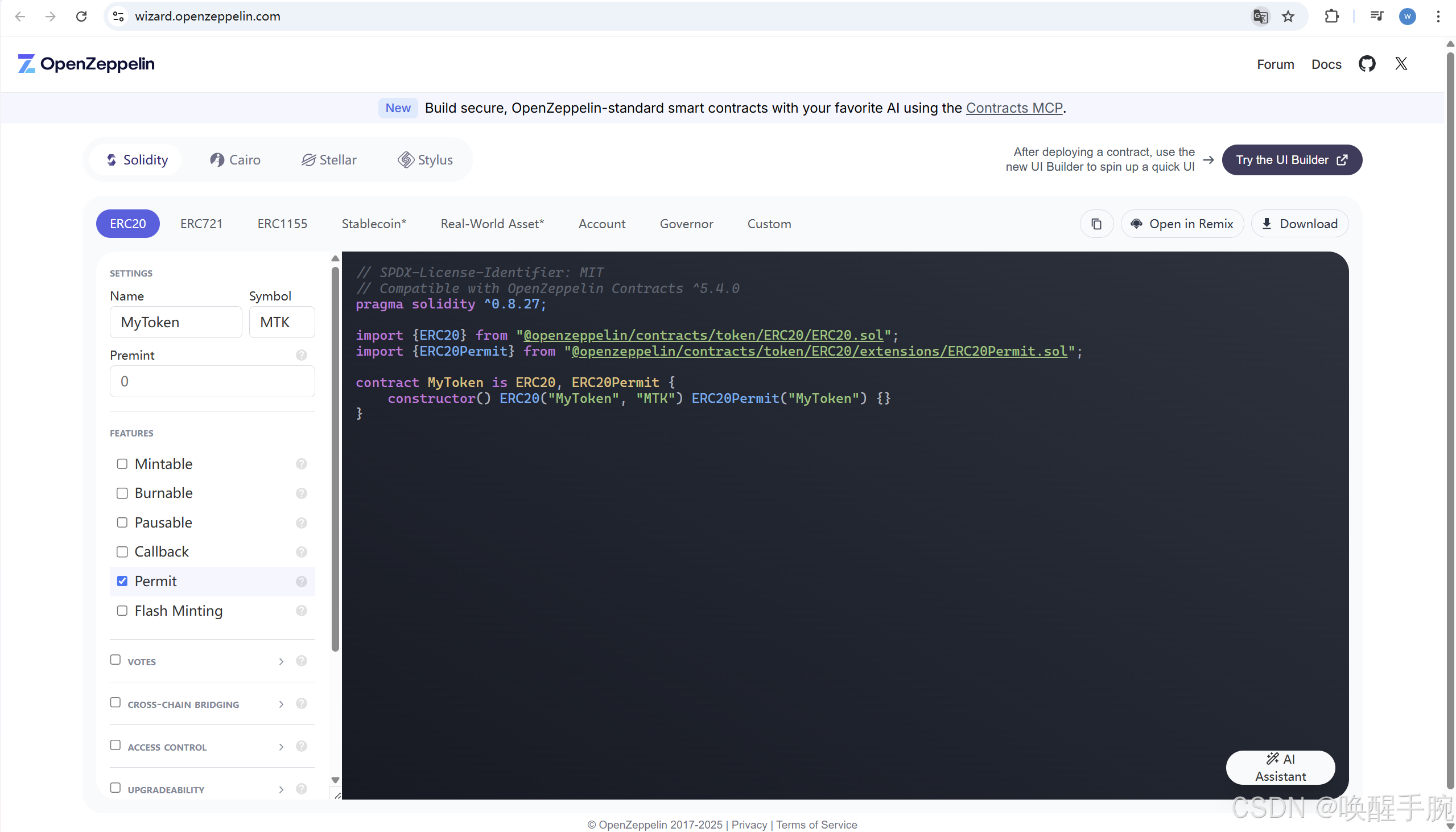This screenshot has height=832, width=1456.
Task: Open browser extensions puzzle icon
Action: [x=1331, y=17]
